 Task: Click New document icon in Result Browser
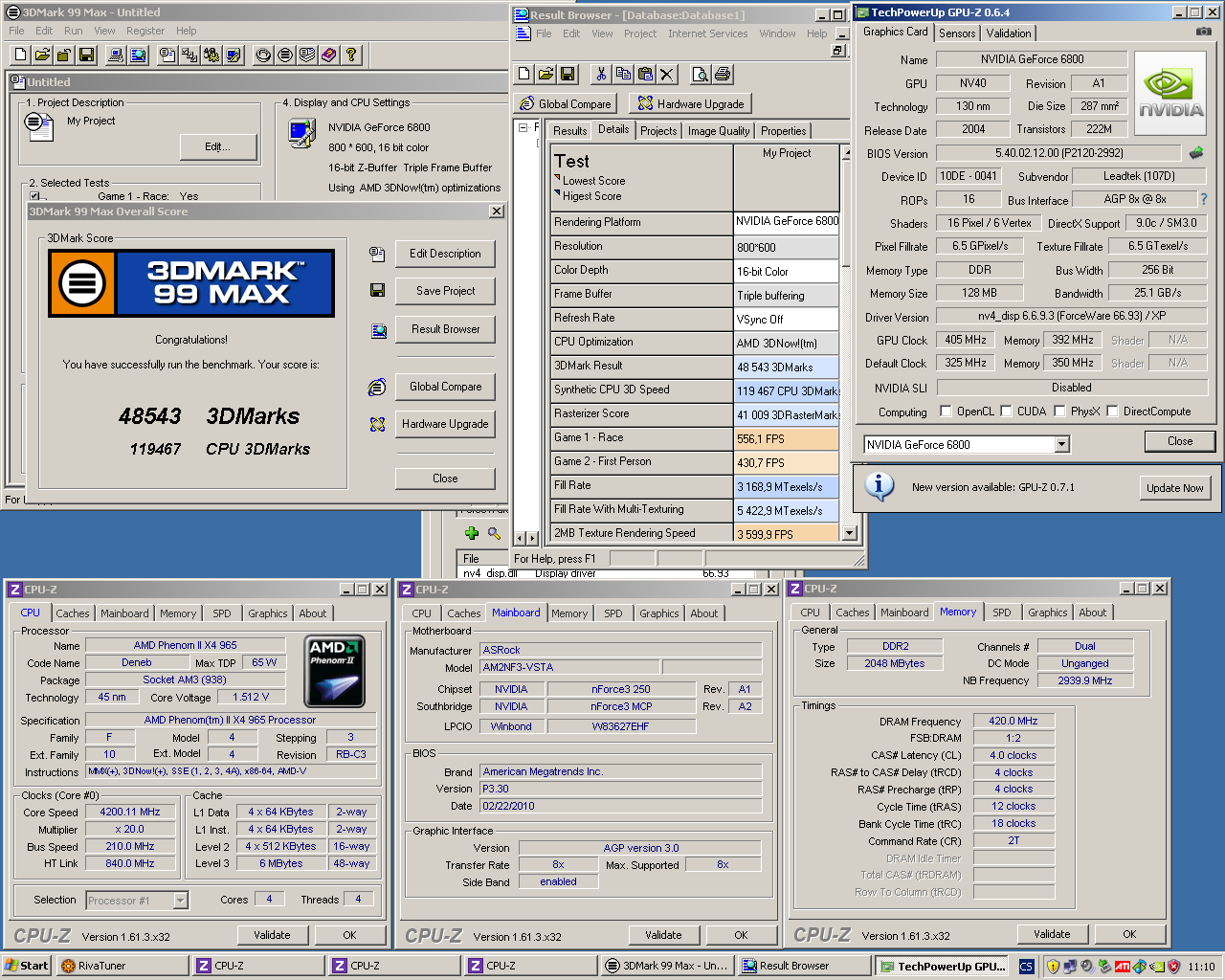pos(523,74)
